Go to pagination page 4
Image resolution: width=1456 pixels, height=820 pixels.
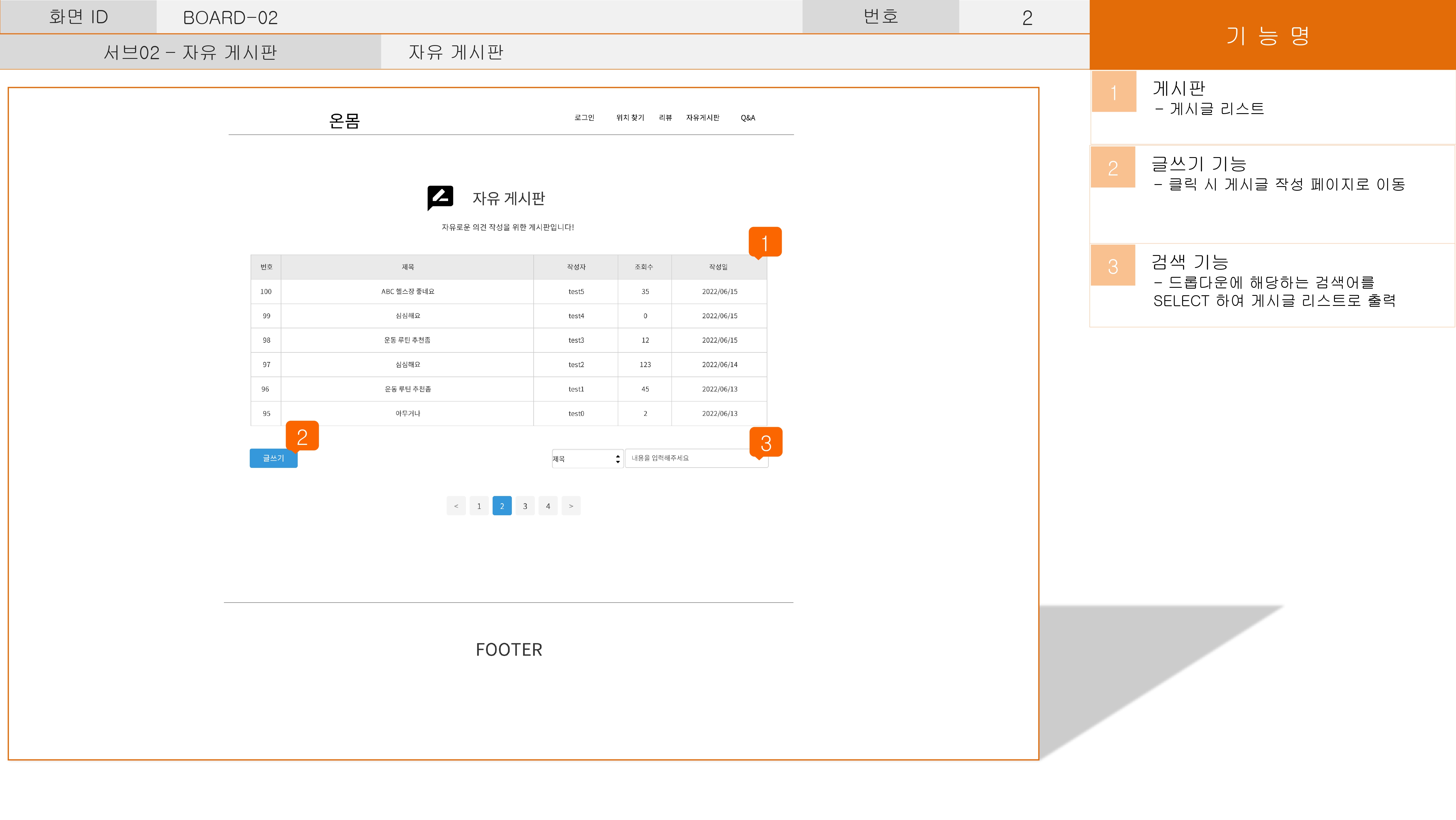pos(548,505)
